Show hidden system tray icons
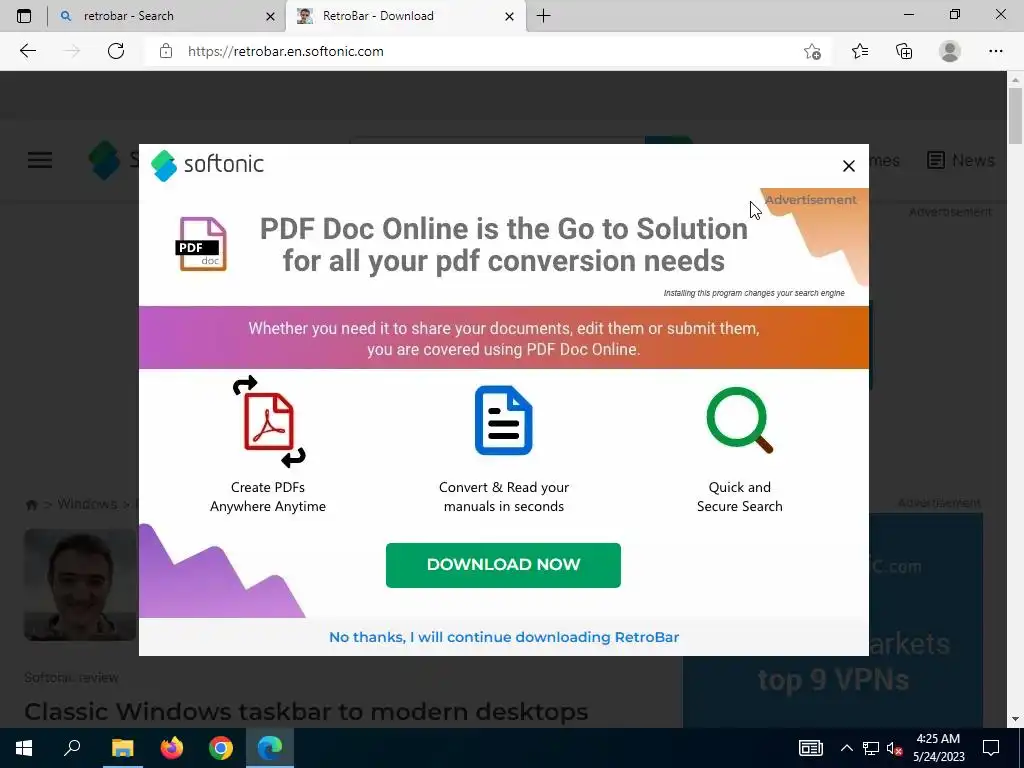This screenshot has height=768, width=1024. click(846, 748)
